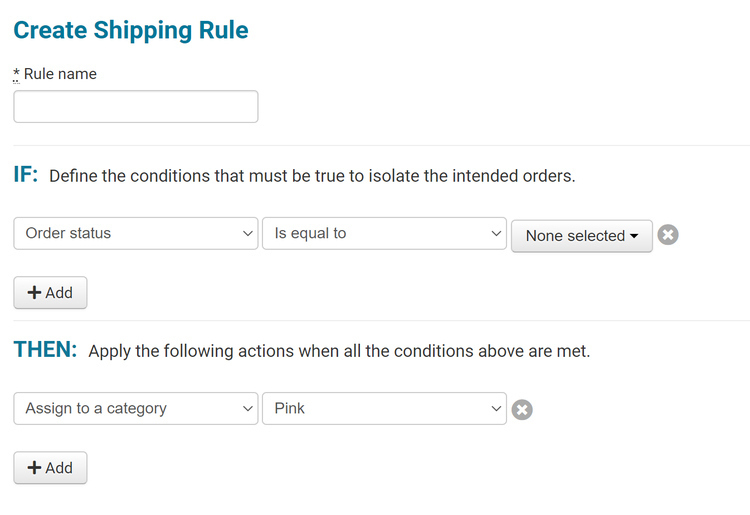Delete the Assign to a category action

(x=522, y=409)
